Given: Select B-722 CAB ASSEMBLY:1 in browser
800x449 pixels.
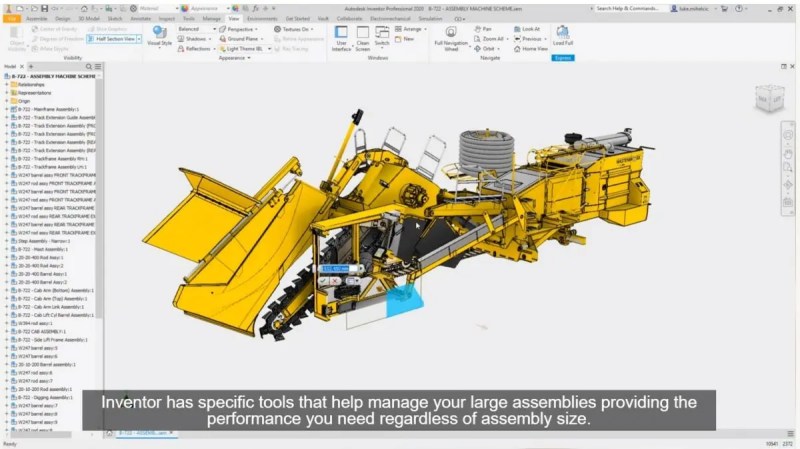Looking at the screenshot, I should click(x=42, y=332).
